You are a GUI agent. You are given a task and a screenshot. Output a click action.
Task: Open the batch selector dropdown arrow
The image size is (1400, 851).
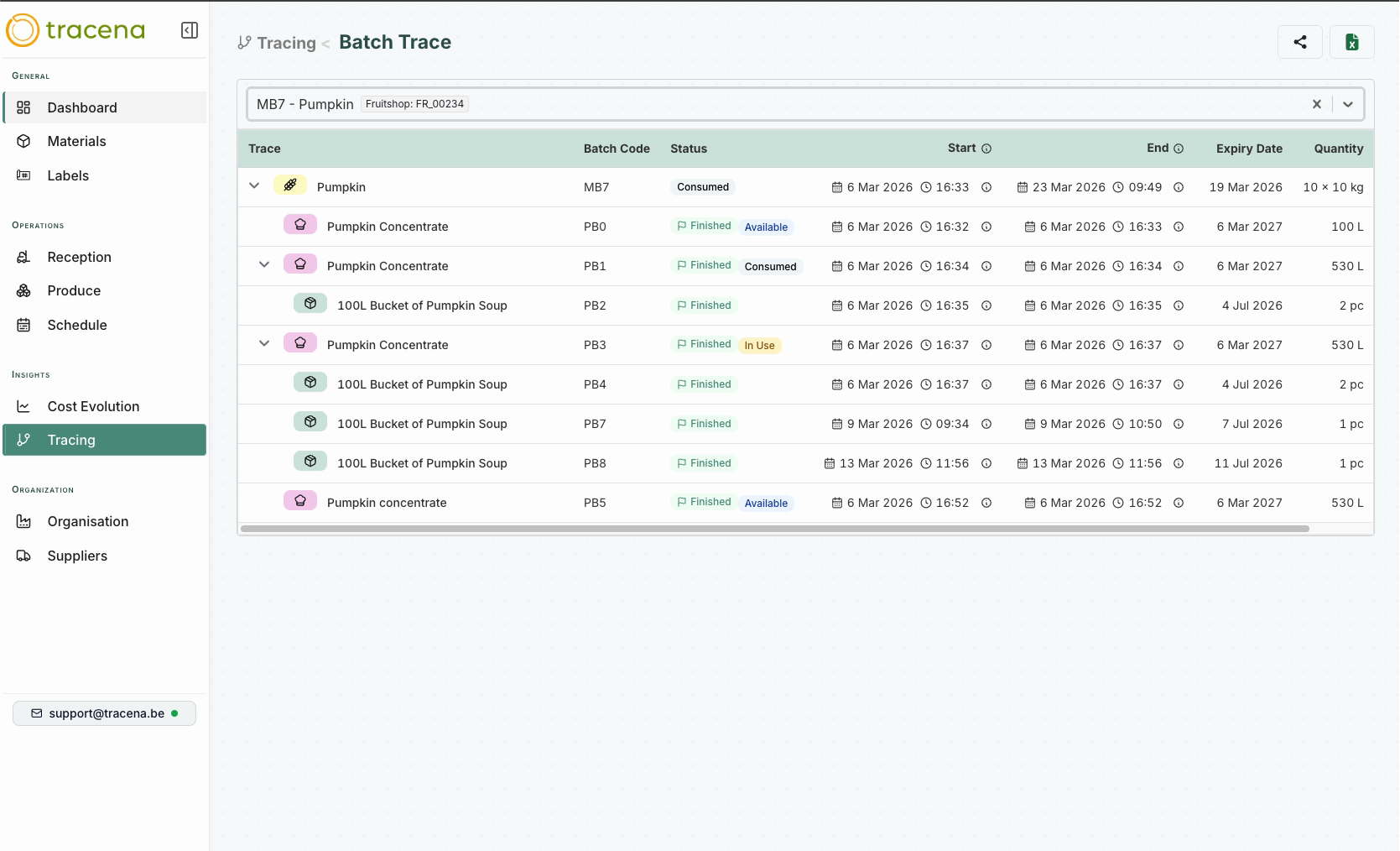1347,104
